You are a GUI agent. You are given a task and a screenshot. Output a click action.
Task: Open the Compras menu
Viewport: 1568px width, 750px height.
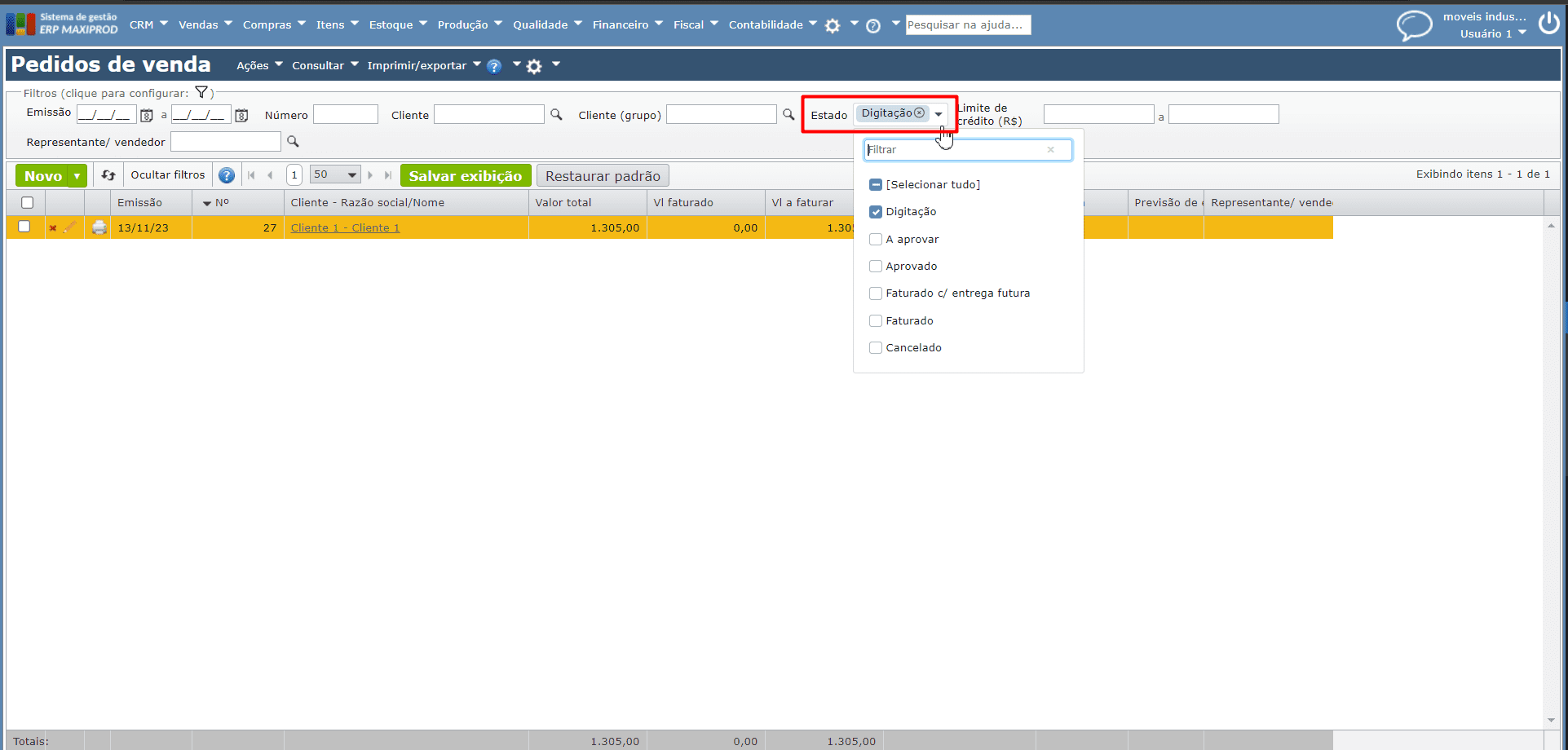coord(274,24)
